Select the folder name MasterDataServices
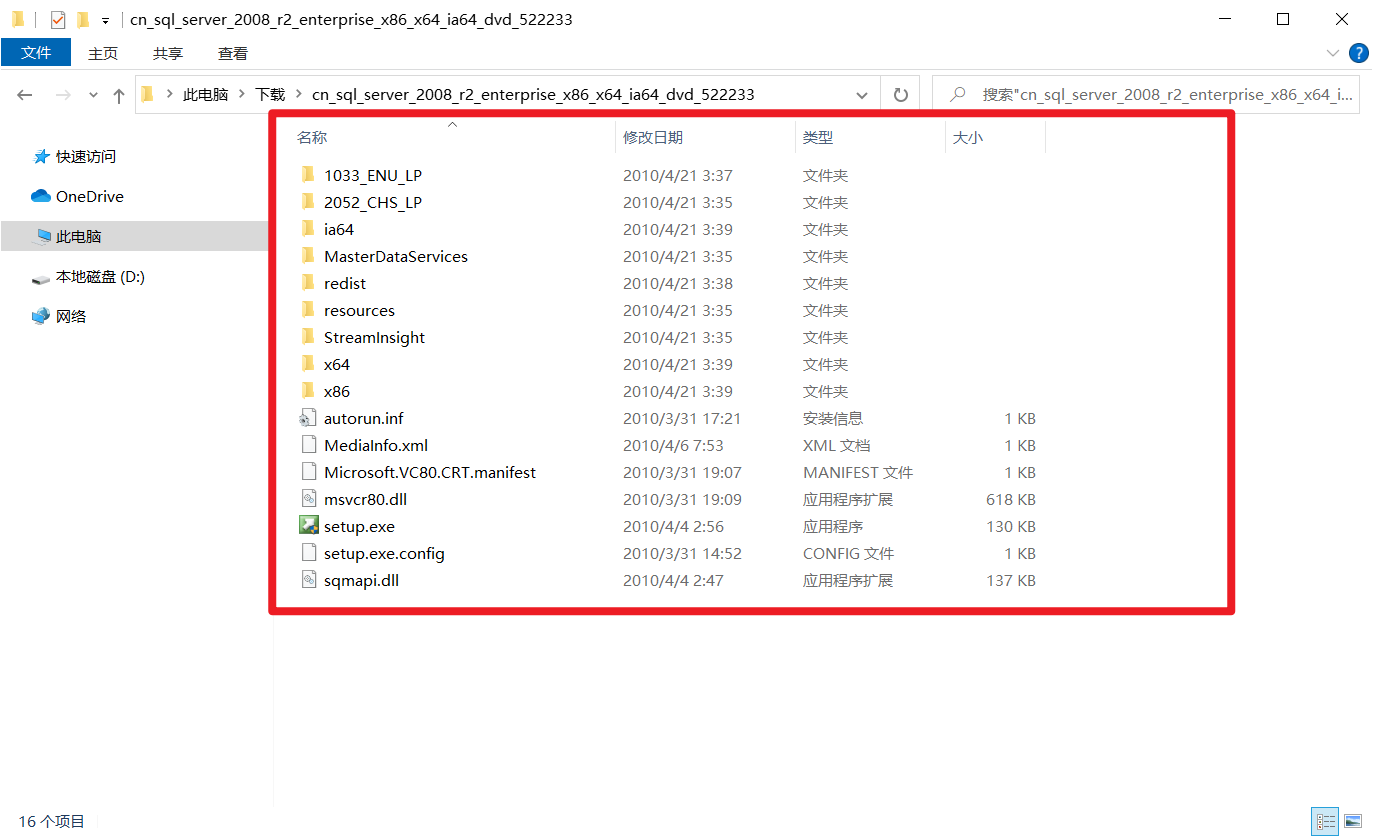 click(x=396, y=256)
